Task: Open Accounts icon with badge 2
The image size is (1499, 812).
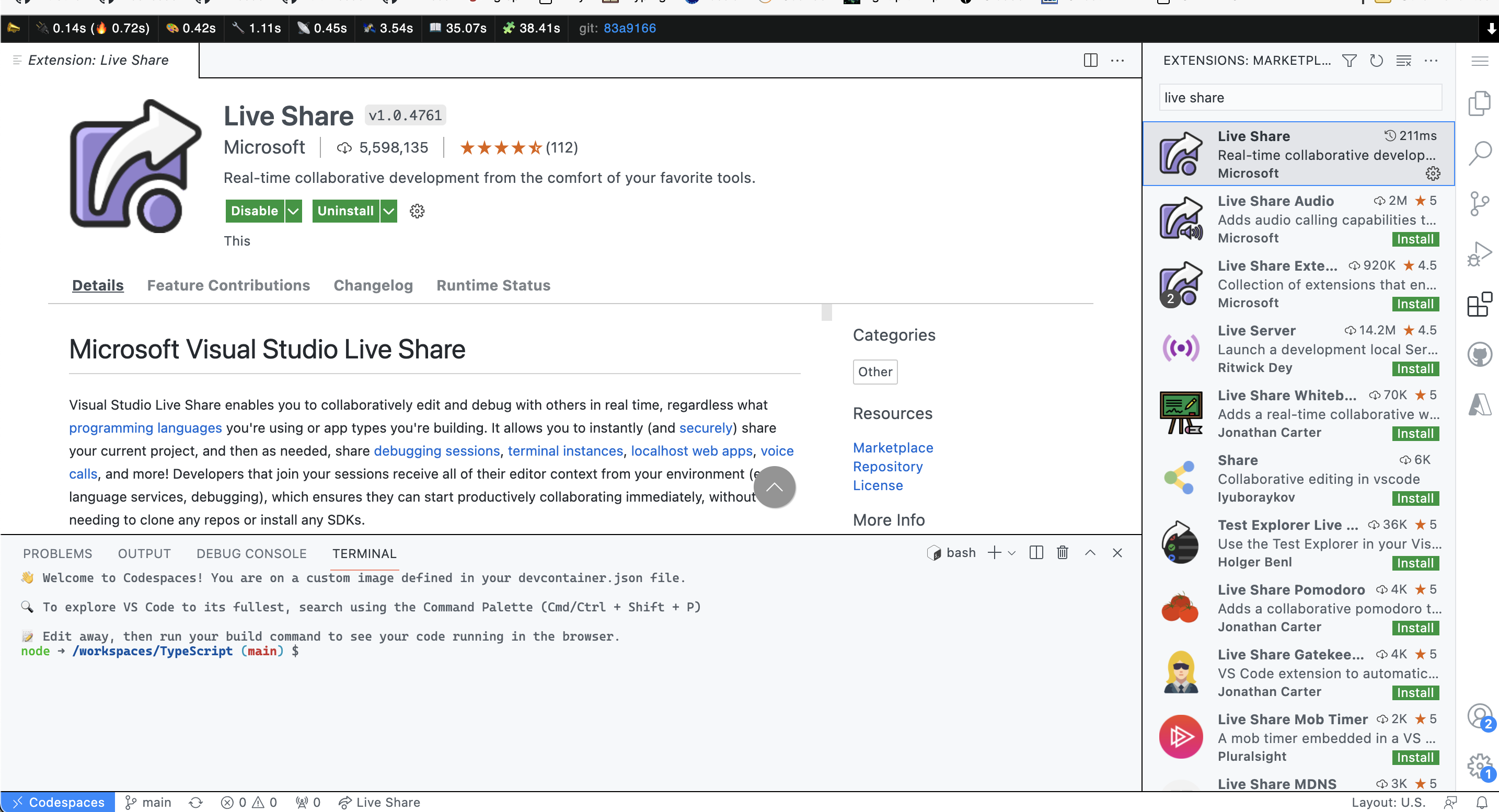Action: (1479, 717)
